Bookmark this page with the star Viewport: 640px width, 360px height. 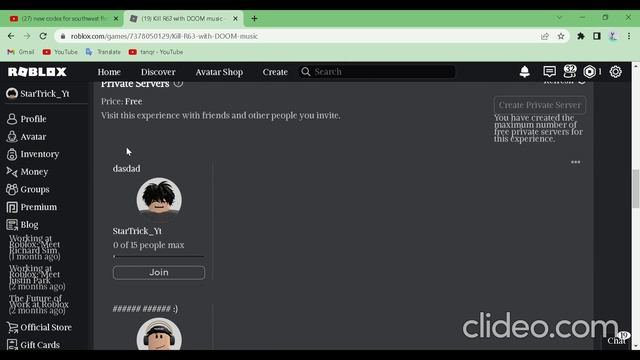[x=561, y=36]
